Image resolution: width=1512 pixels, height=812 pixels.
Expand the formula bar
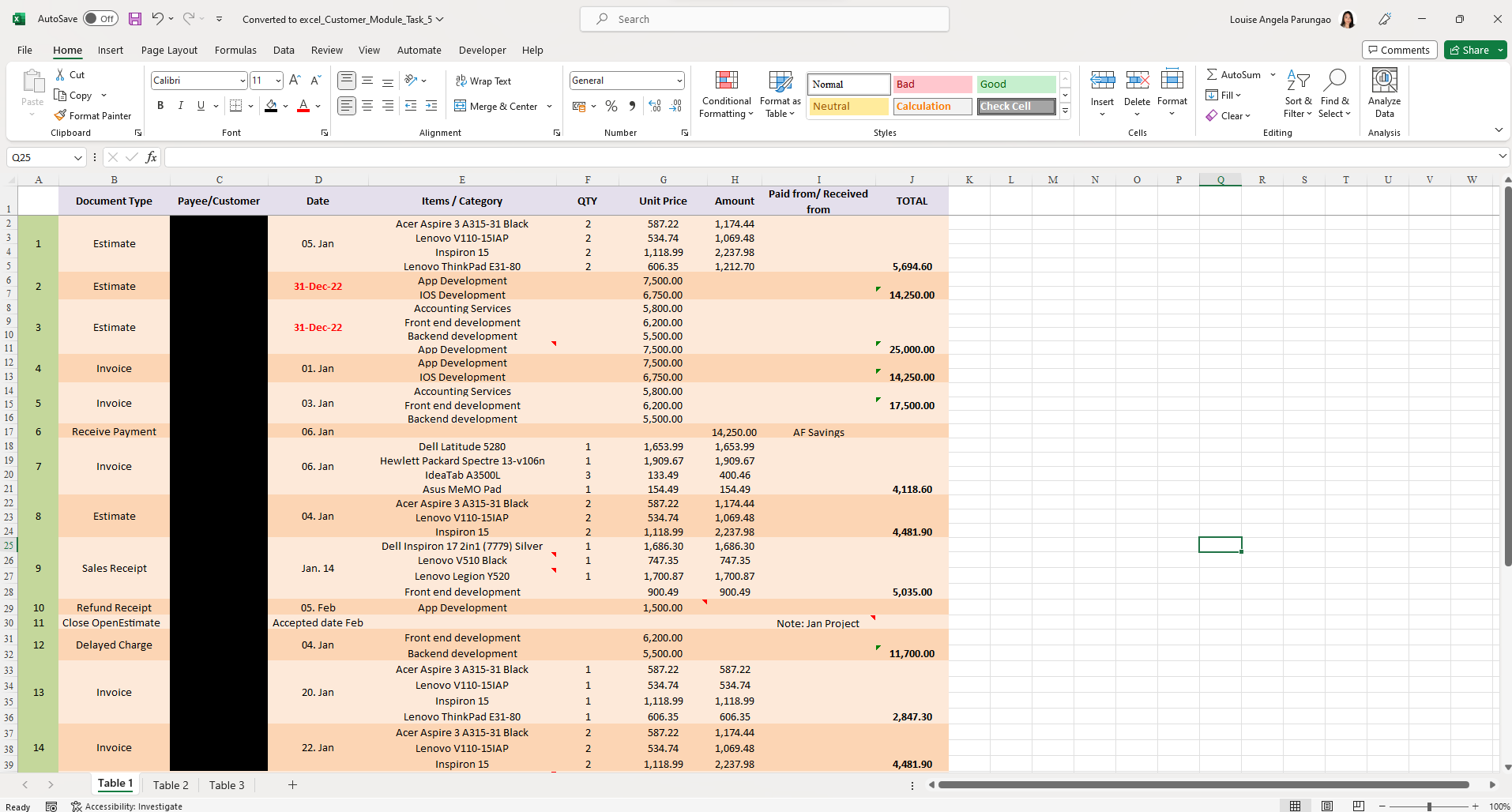click(1503, 157)
